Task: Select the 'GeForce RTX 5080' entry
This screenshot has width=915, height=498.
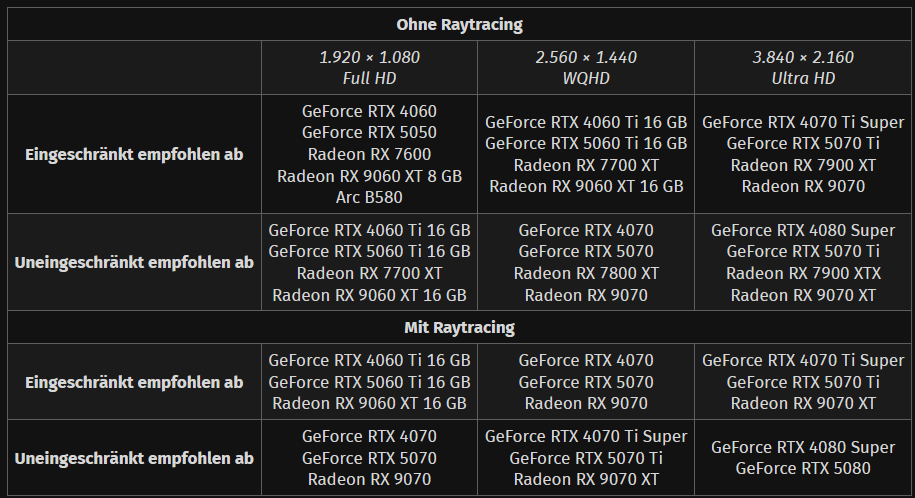Action: 803,468
